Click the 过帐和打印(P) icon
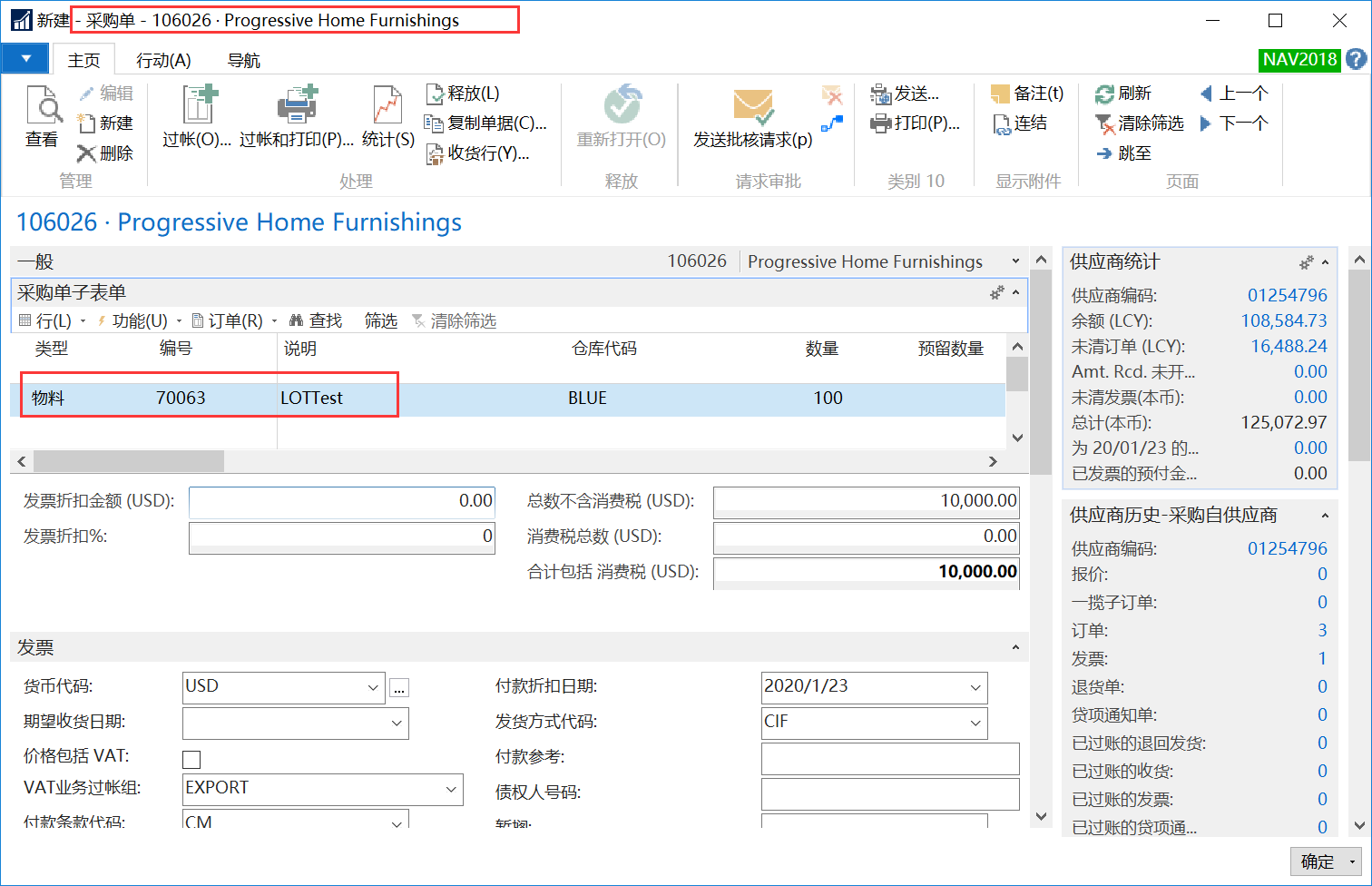The width and height of the screenshot is (1372, 886). [x=298, y=104]
